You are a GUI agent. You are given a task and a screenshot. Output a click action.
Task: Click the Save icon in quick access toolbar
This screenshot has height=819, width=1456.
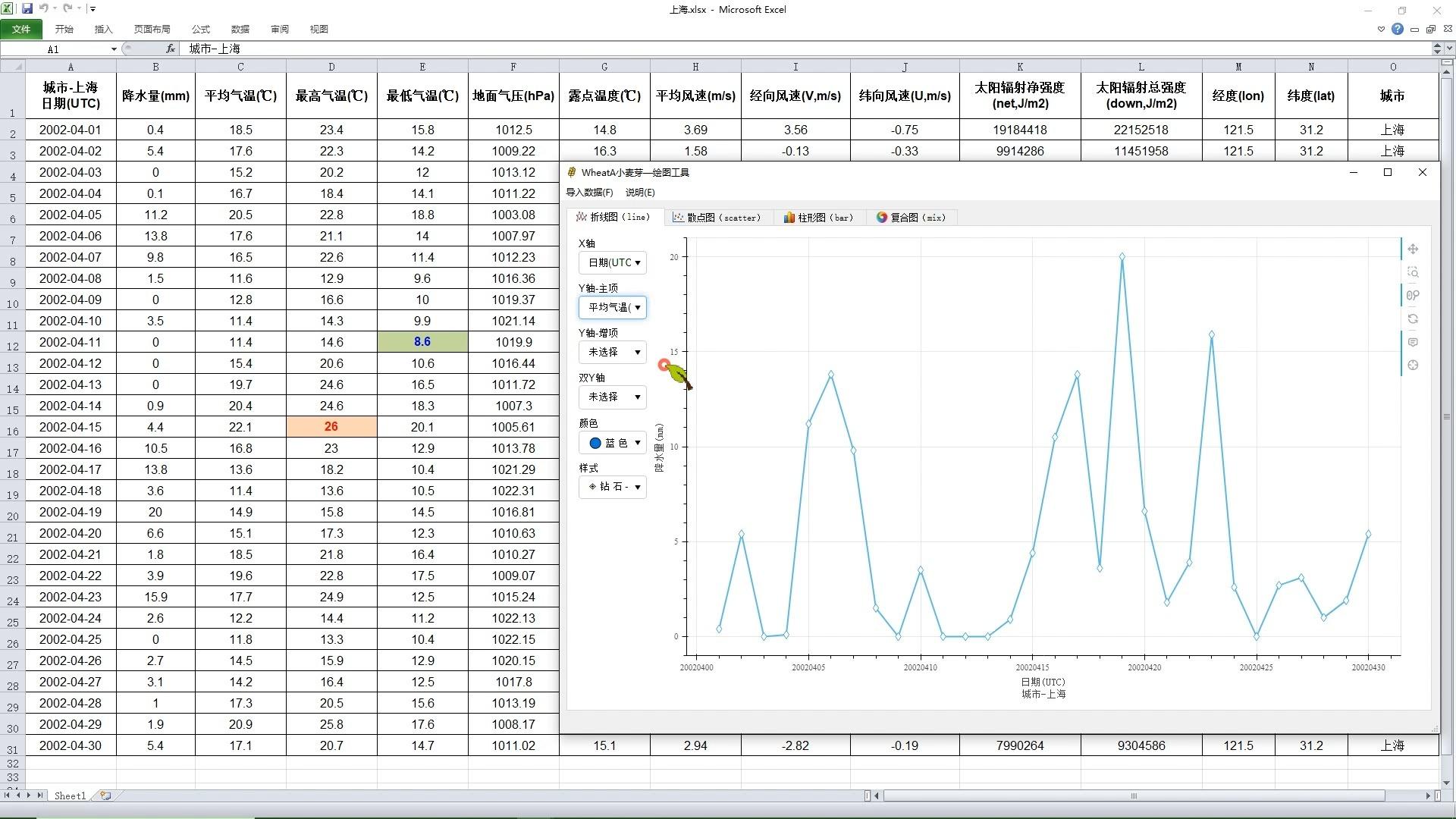tap(27, 8)
